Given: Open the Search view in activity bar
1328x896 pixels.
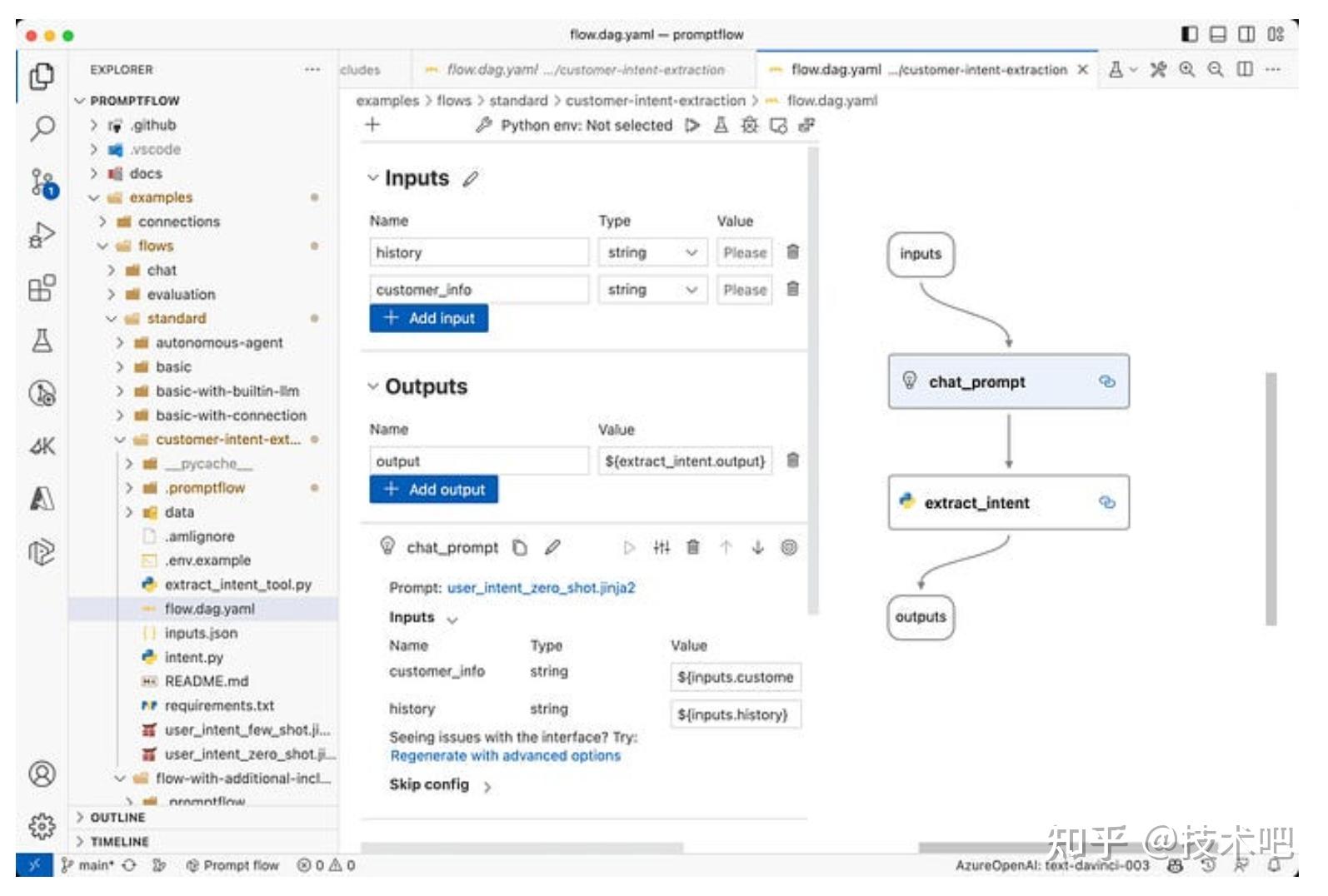Looking at the screenshot, I should click(x=42, y=128).
